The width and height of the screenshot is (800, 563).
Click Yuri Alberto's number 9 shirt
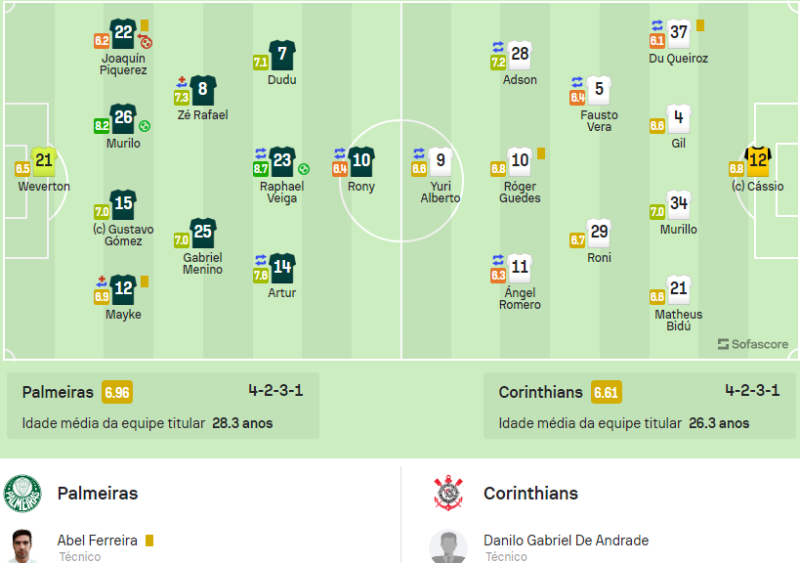click(x=440, y=160)
